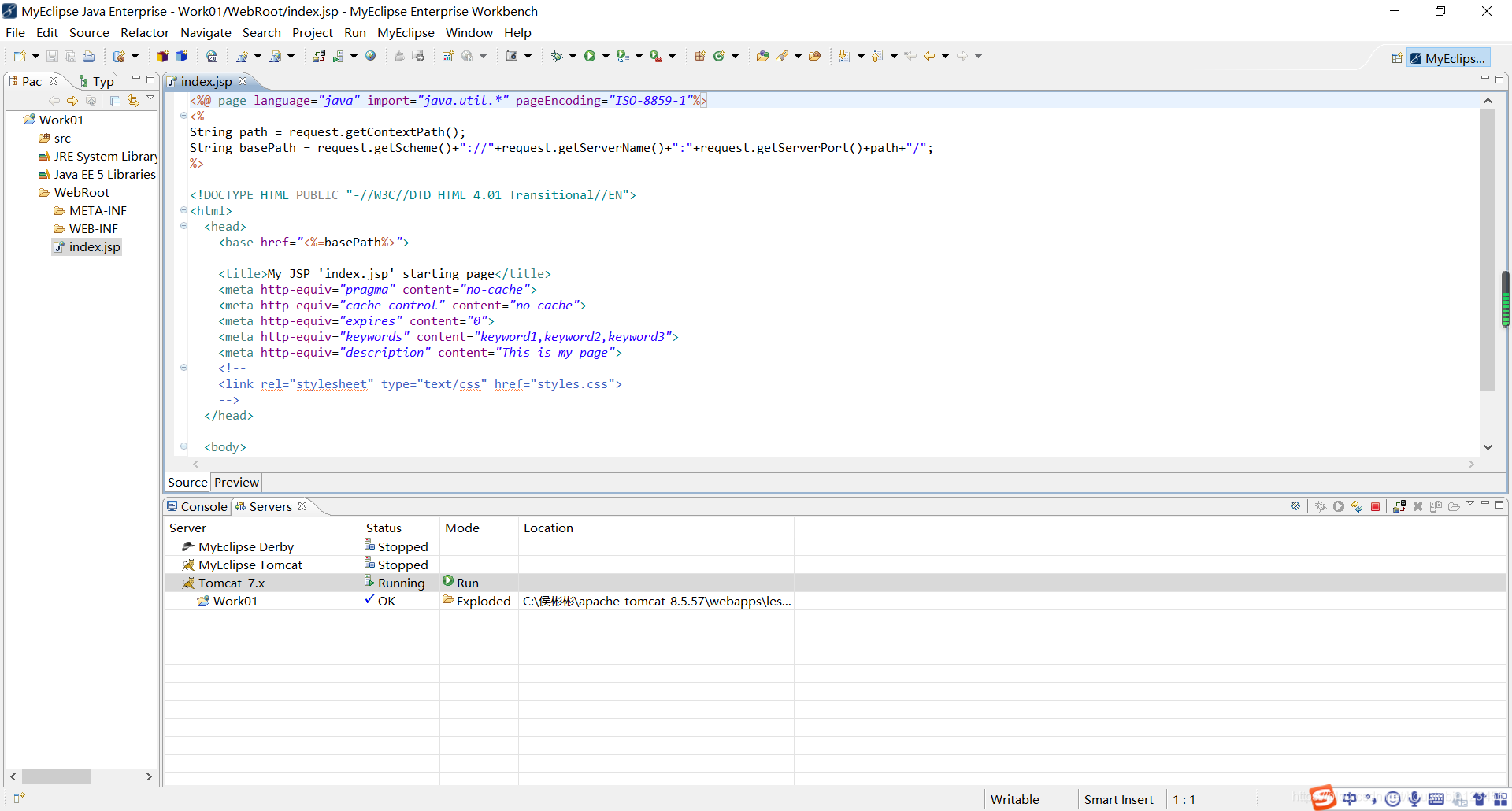Switch to the Preview tab
Image resolution: width=1512 pixels, height=811 pixels.
coord(236,482)
